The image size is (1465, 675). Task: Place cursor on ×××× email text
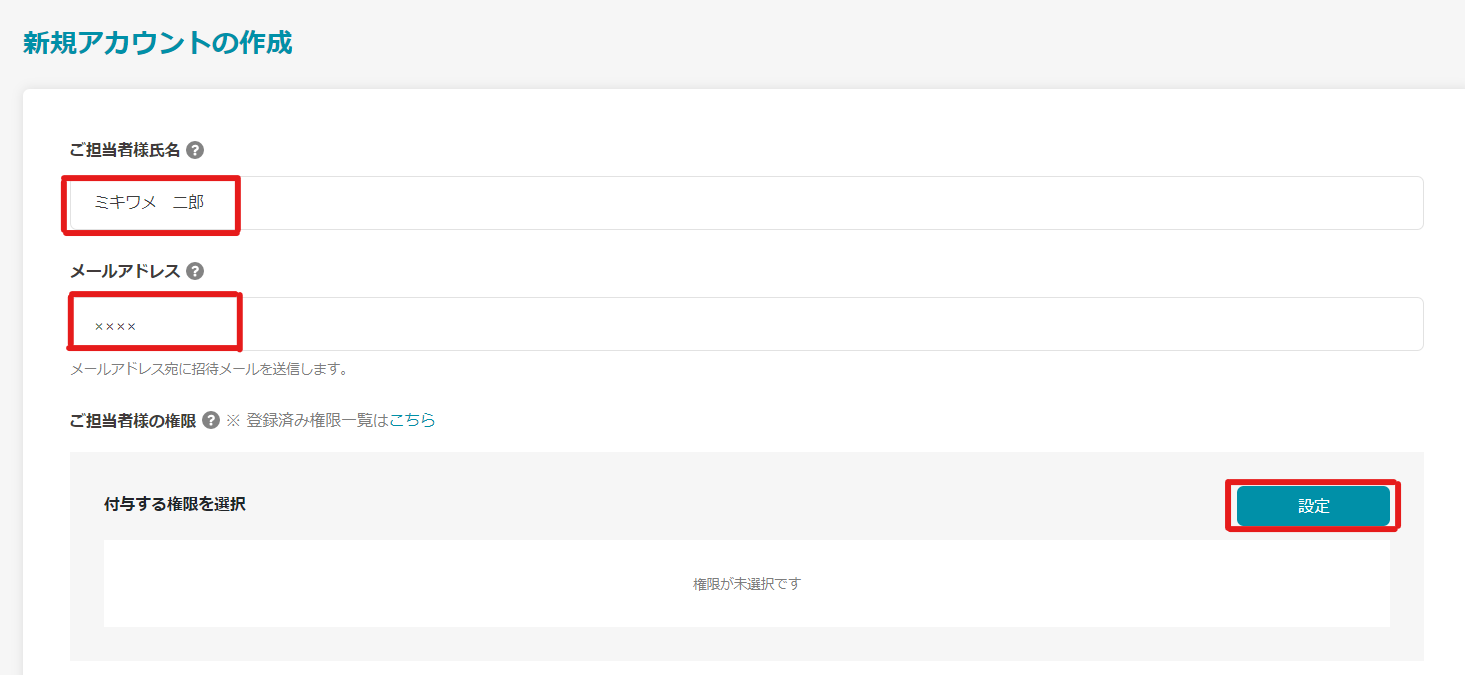pyautogui.click(x=115, y=326)
